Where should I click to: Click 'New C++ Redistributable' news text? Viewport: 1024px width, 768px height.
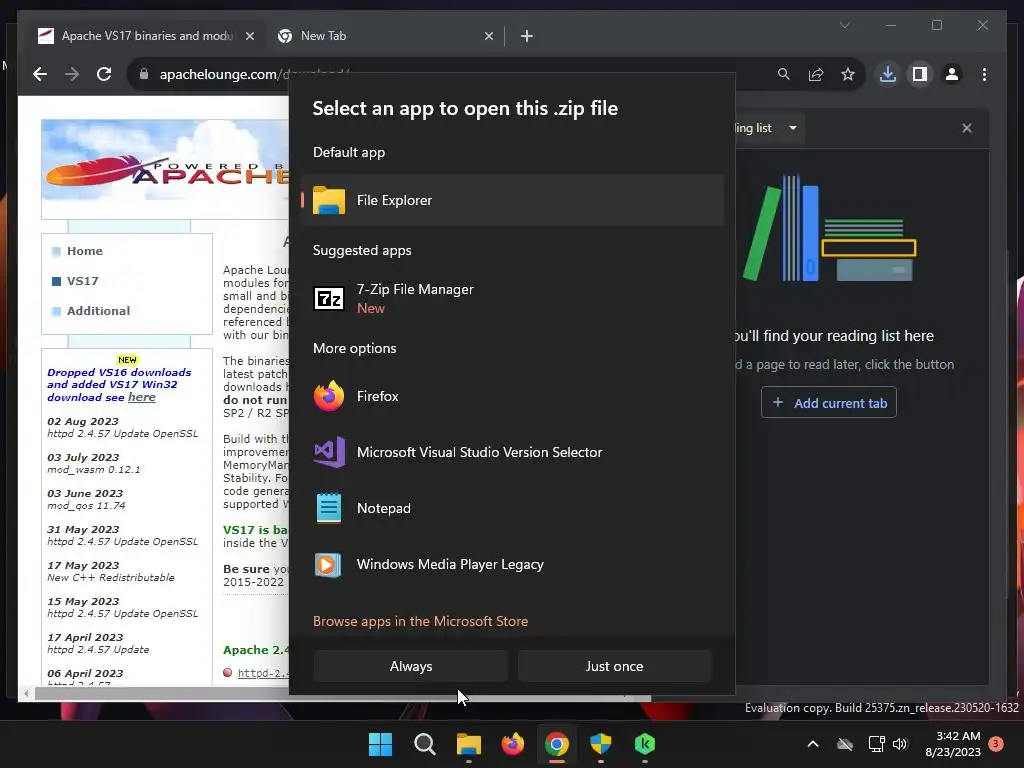111,577
